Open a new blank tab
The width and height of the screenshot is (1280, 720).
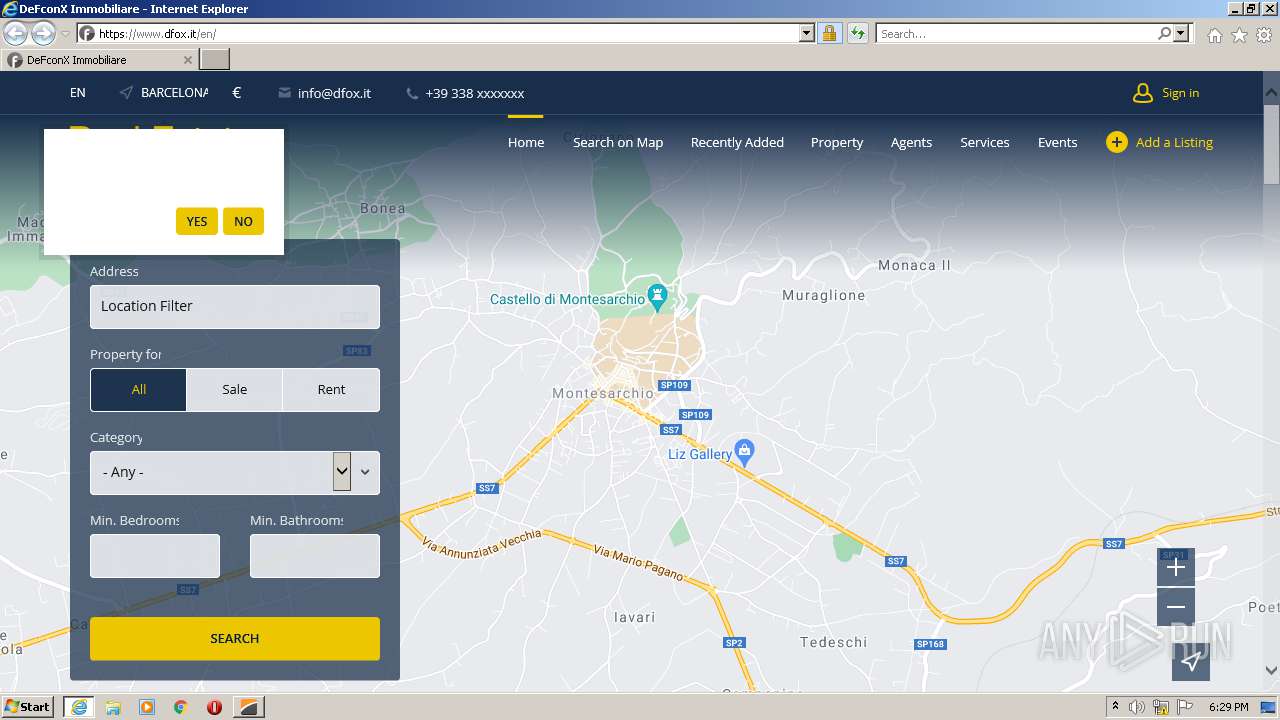tap(215, 60)
